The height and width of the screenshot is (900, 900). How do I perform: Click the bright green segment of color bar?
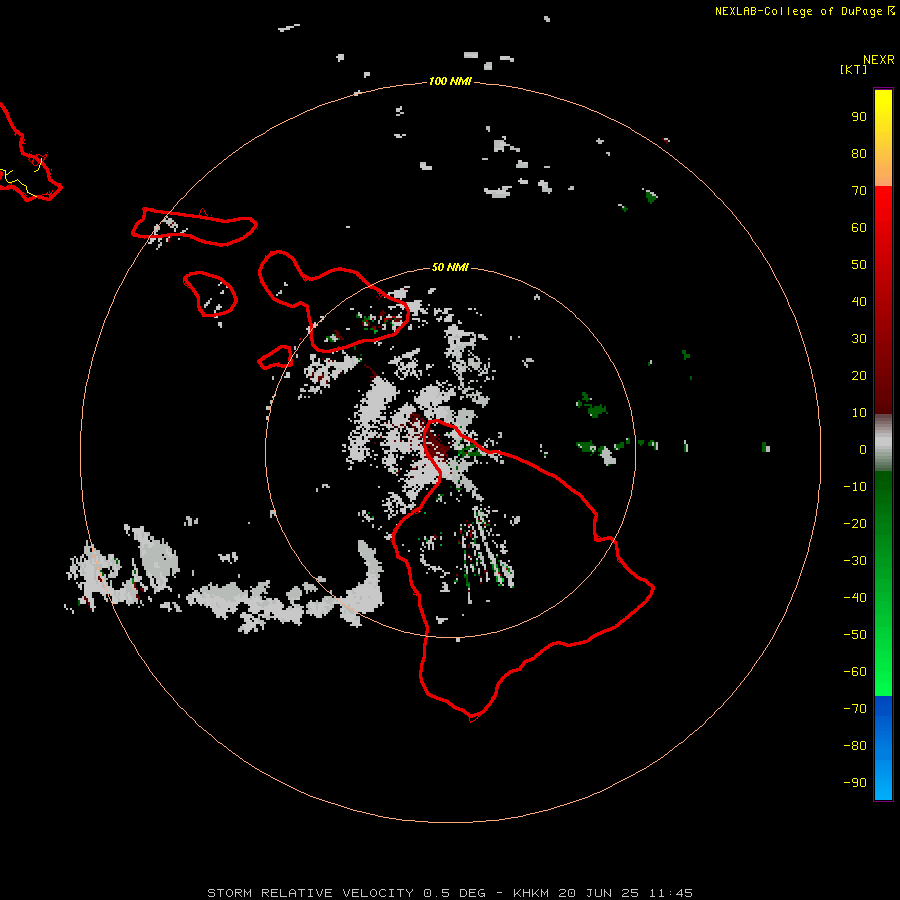(883, 584)
